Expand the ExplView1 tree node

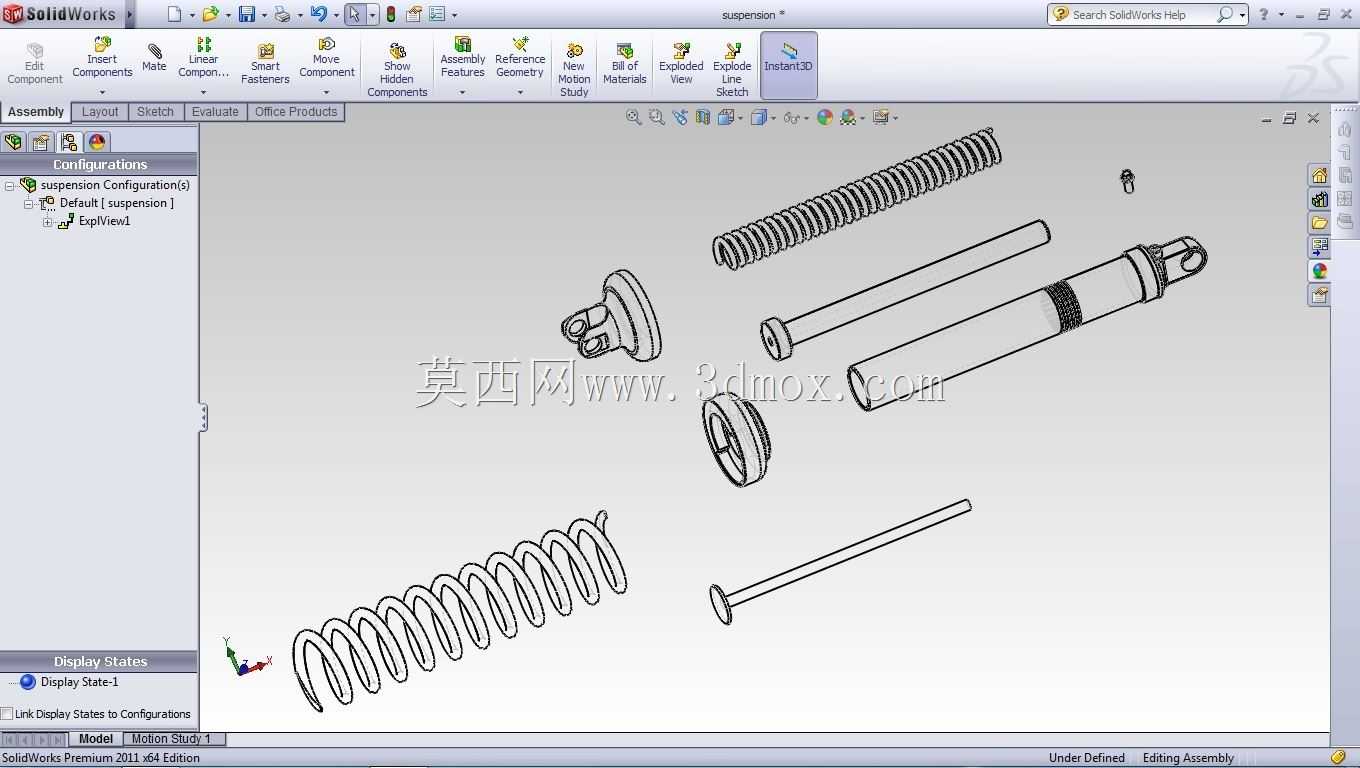[x=47, y=222]
